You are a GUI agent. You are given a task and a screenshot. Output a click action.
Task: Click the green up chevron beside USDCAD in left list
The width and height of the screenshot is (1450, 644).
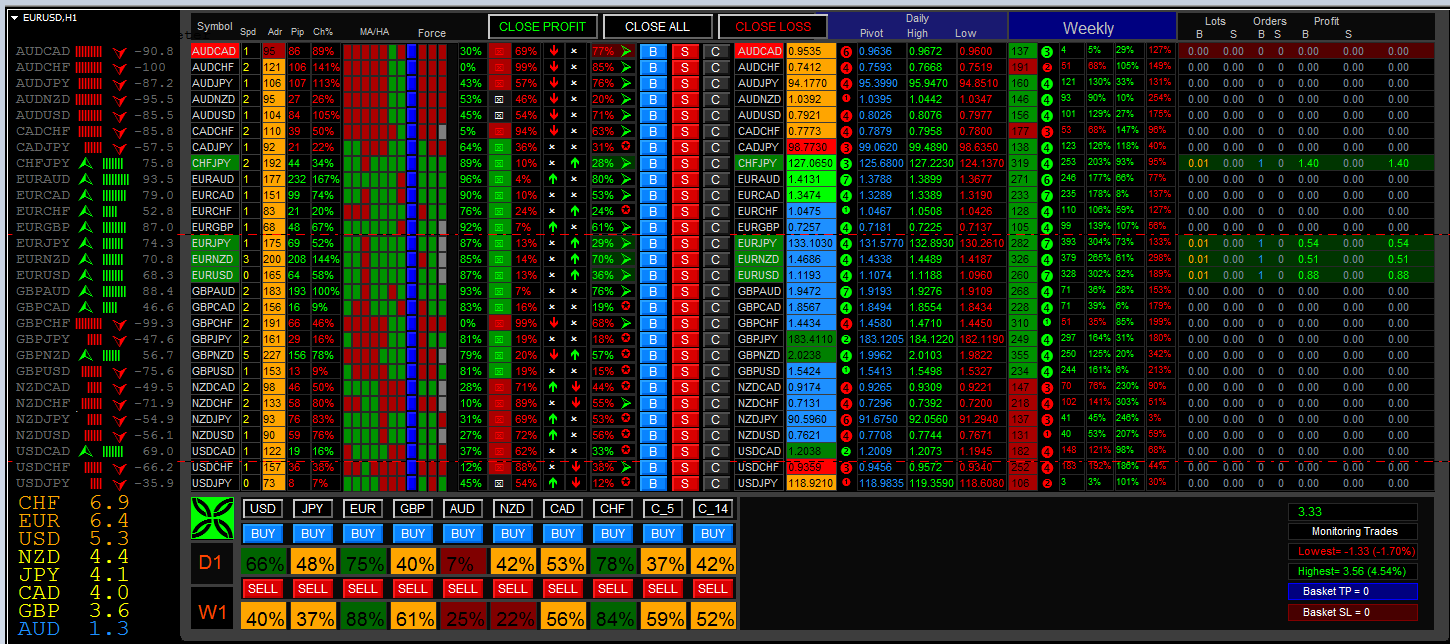point(86,451)
